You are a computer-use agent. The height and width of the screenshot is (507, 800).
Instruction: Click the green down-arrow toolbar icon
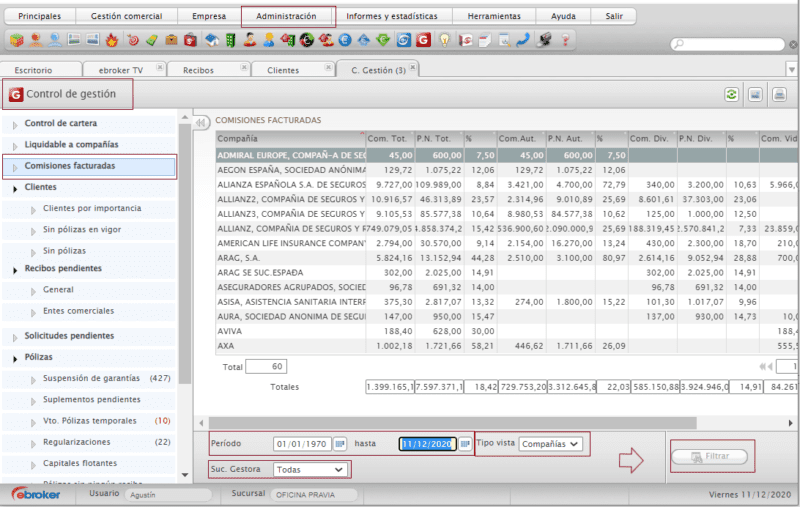383,40
